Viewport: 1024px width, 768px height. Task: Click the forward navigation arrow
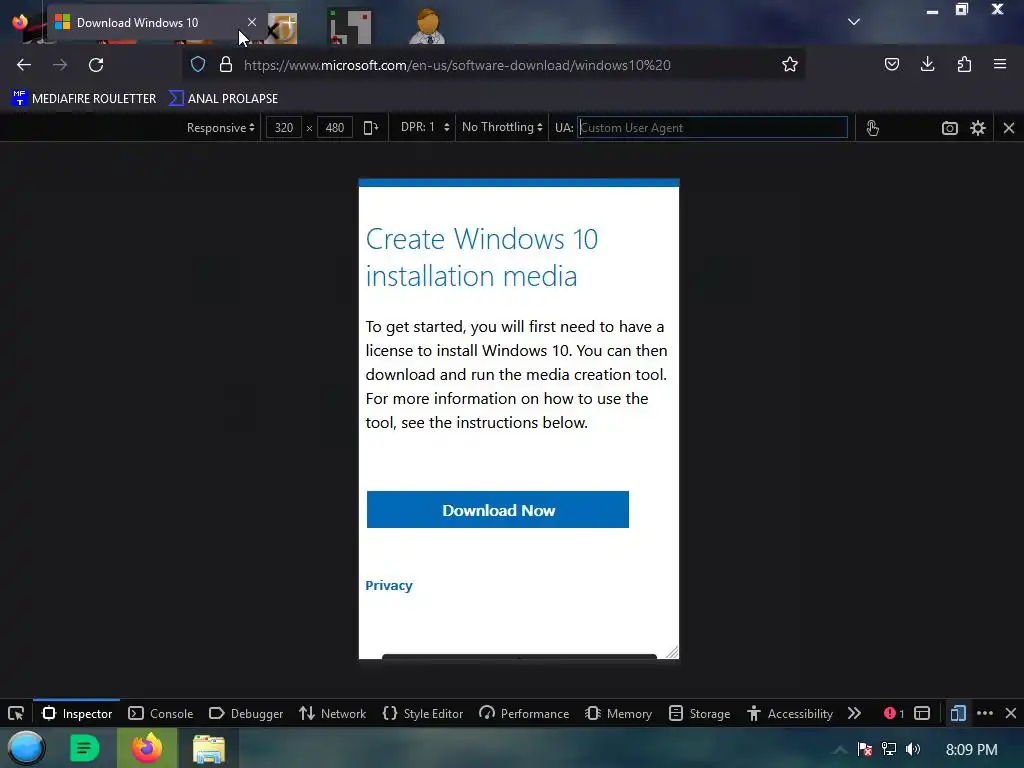pyautogui.click(x=60, y=65)
